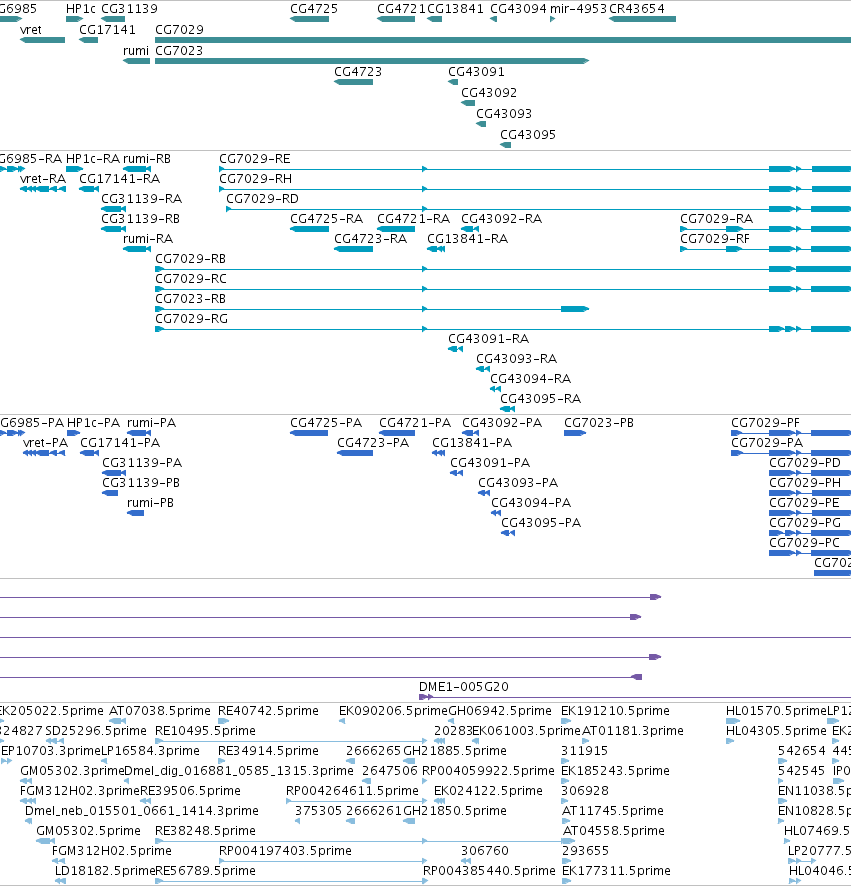Click the CG43094-RA transcript label

coord(531,379)
